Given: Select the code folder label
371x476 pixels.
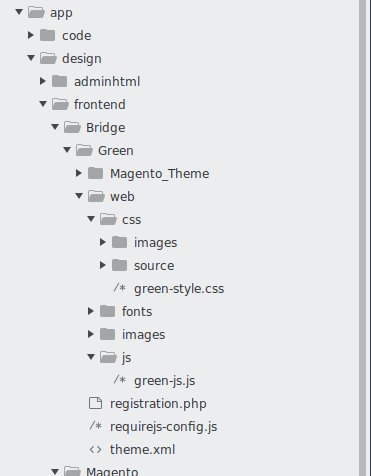Looking at the screenshot, I should click(x=76, y=35).
